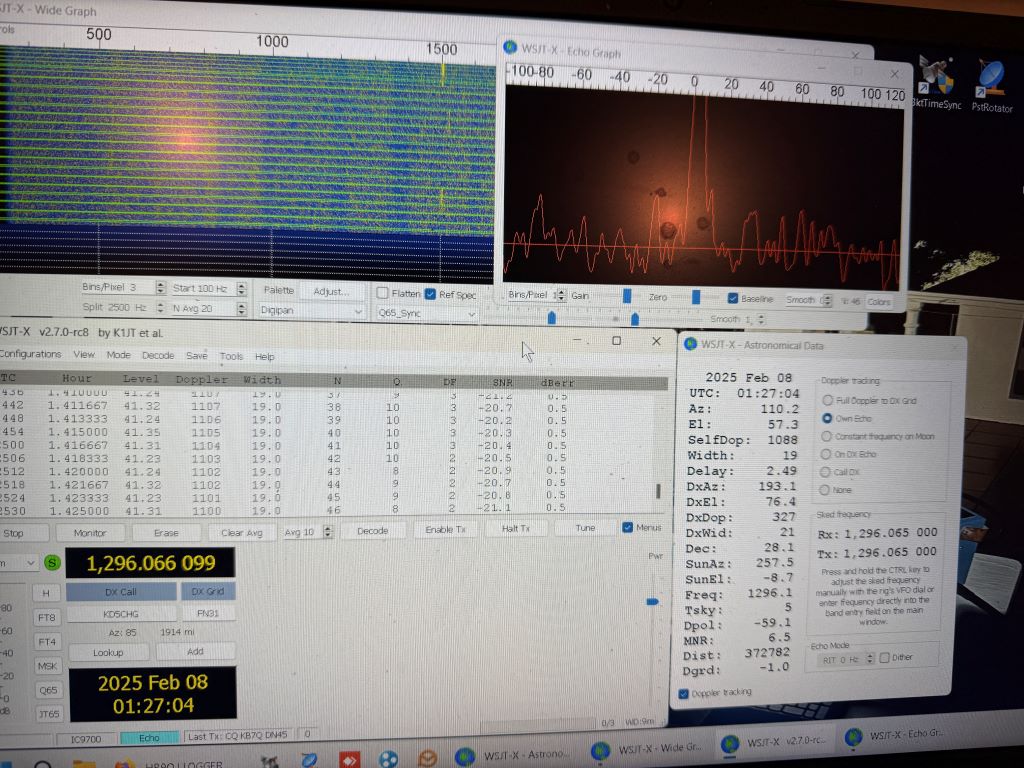Open the Tools menu
This screenshot has height=768, width=1024.
(x=231, y=356)
